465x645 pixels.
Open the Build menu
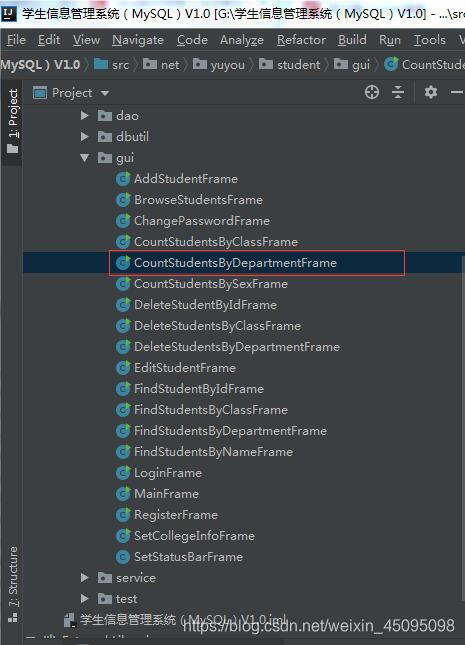pyautogui.click(x=352, y=40)
